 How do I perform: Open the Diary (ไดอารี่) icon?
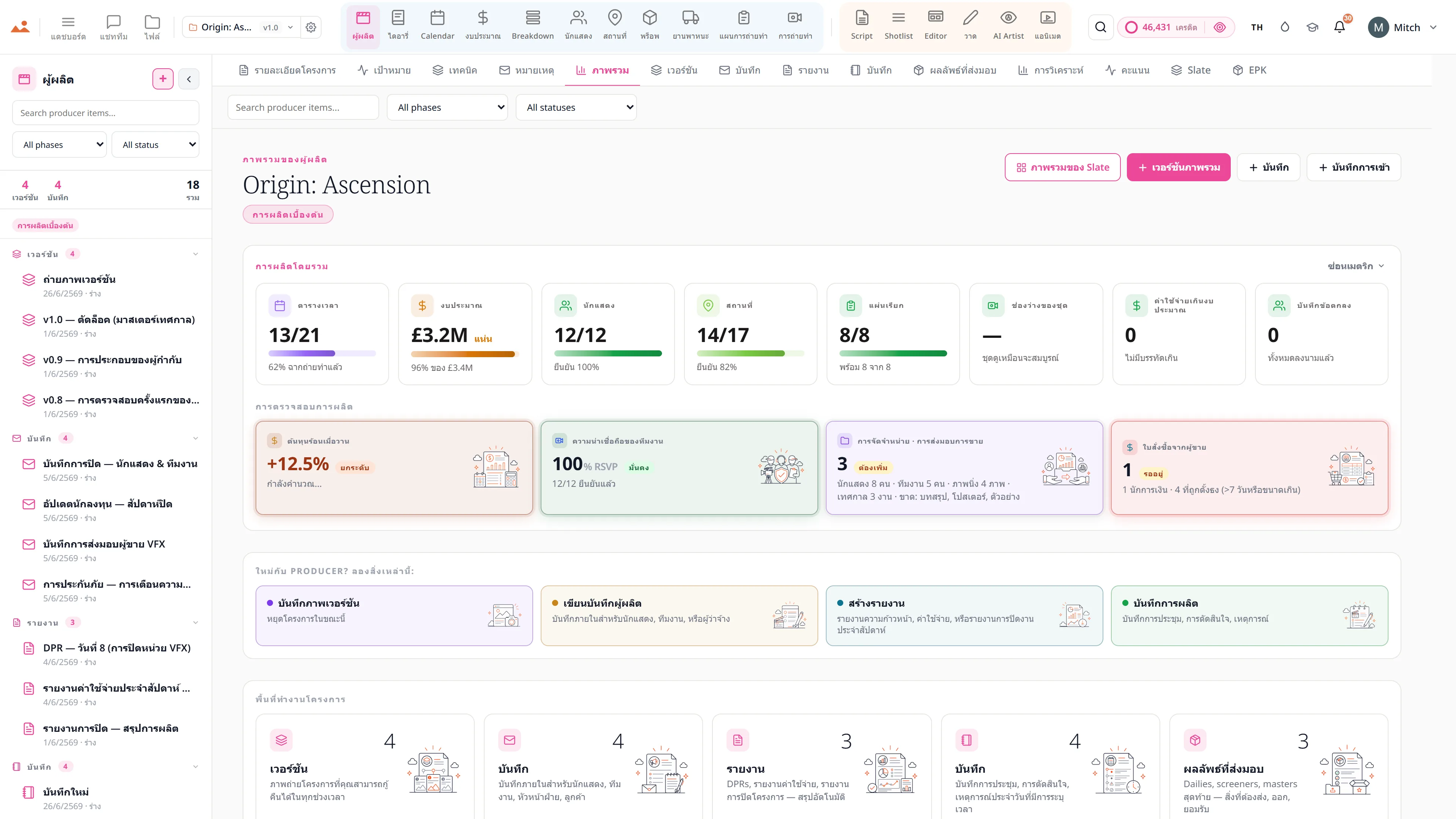tap(398, 27)
